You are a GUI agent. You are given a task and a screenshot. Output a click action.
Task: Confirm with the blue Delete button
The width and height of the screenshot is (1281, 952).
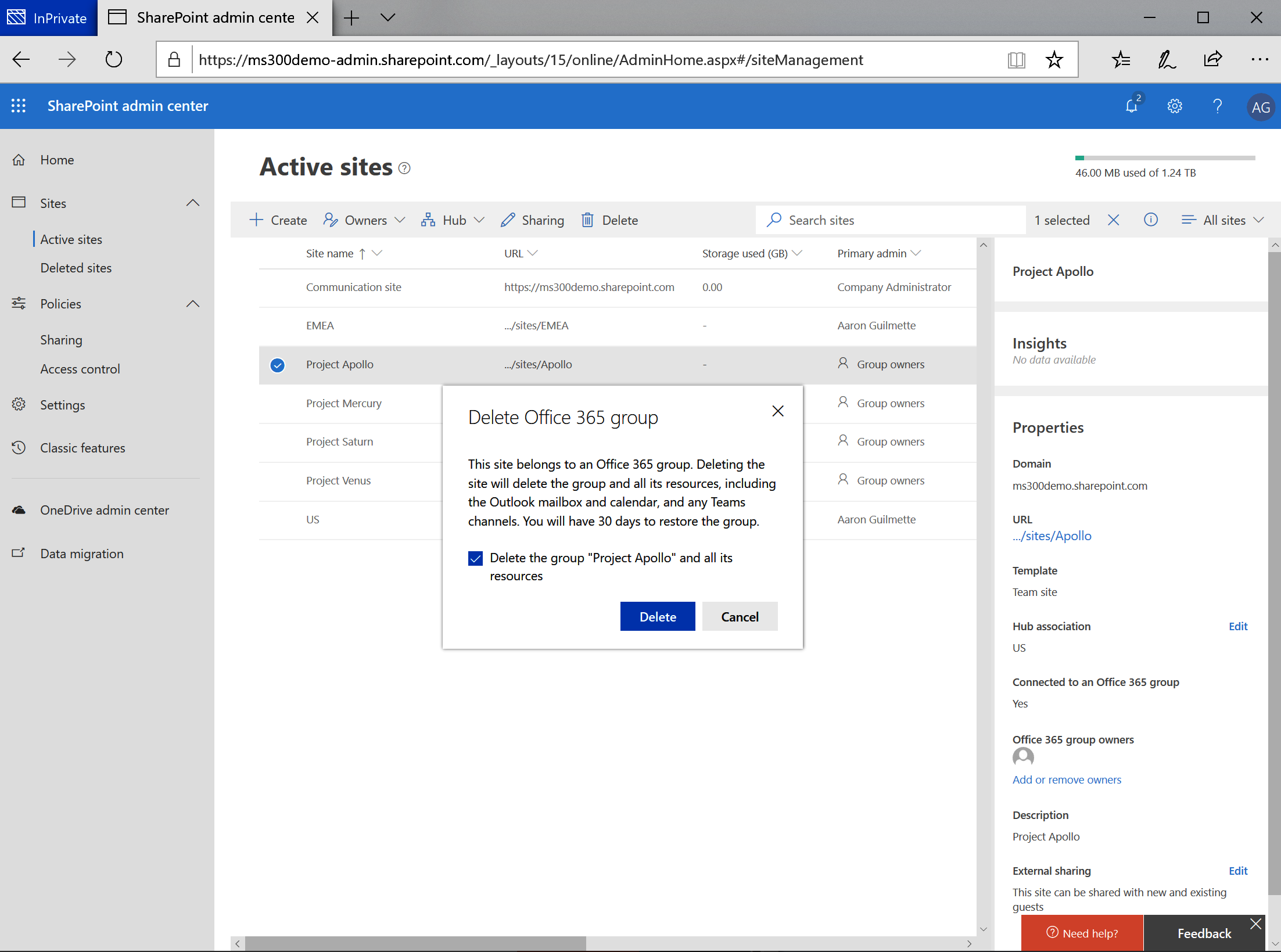point(657,616)
